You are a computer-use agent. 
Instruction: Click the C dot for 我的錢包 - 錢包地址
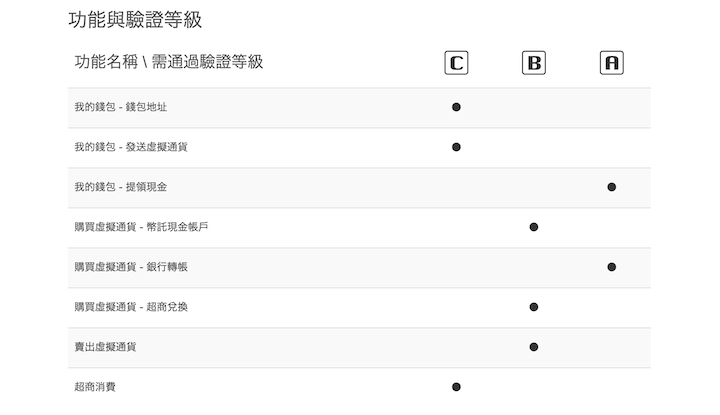[x=456, y=107]
